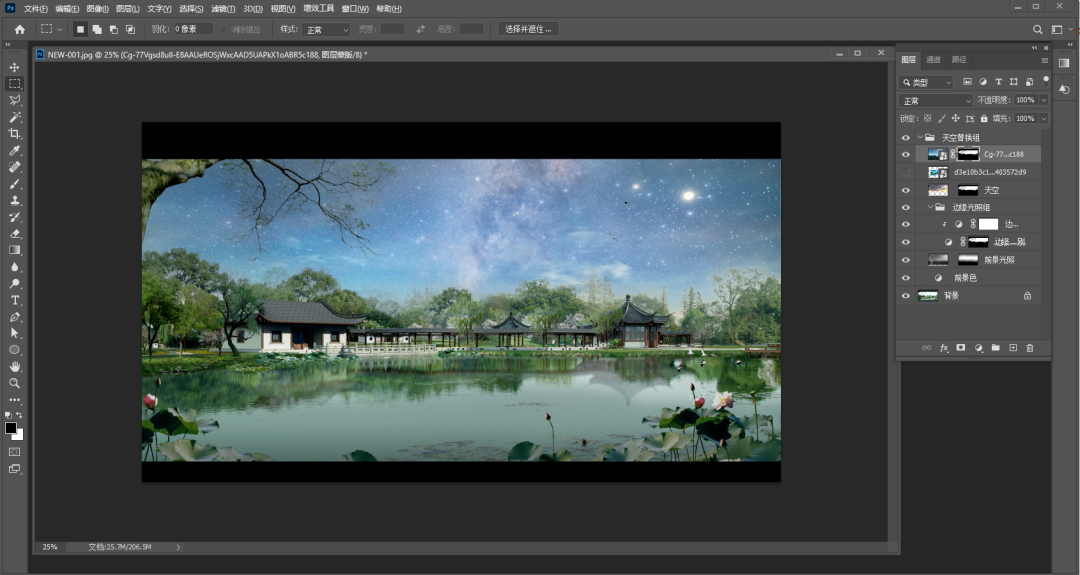Go to the Home screen icon
Viewport: 1080px width, 575px height.
tap(19, 29)
